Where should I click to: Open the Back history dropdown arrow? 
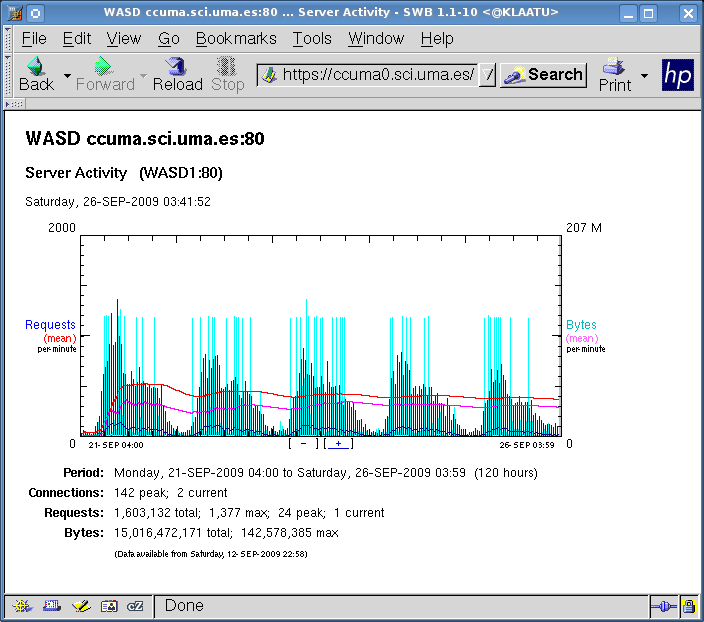(x=67, y=75)
